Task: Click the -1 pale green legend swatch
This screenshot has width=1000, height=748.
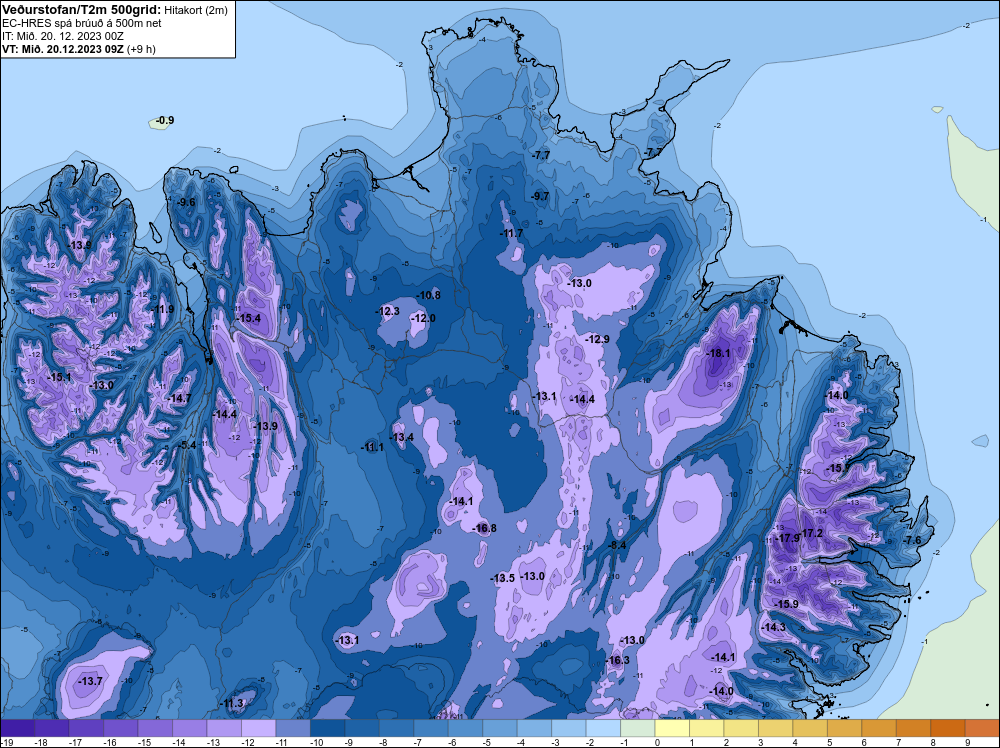Action: point(637,728)
